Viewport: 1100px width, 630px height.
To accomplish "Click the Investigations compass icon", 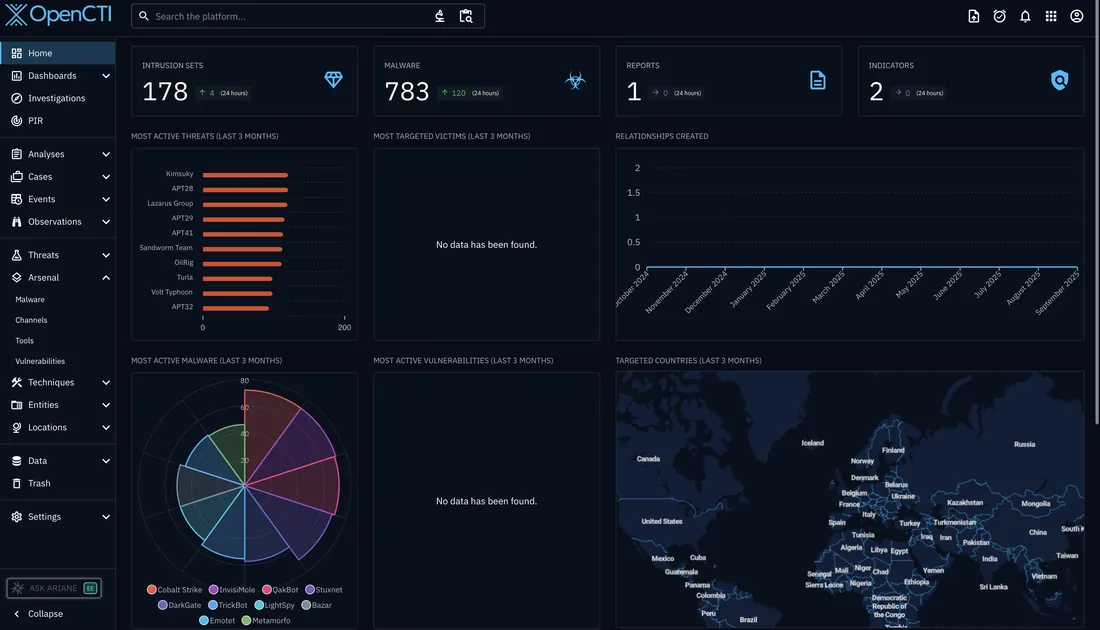I will (17, 98).
